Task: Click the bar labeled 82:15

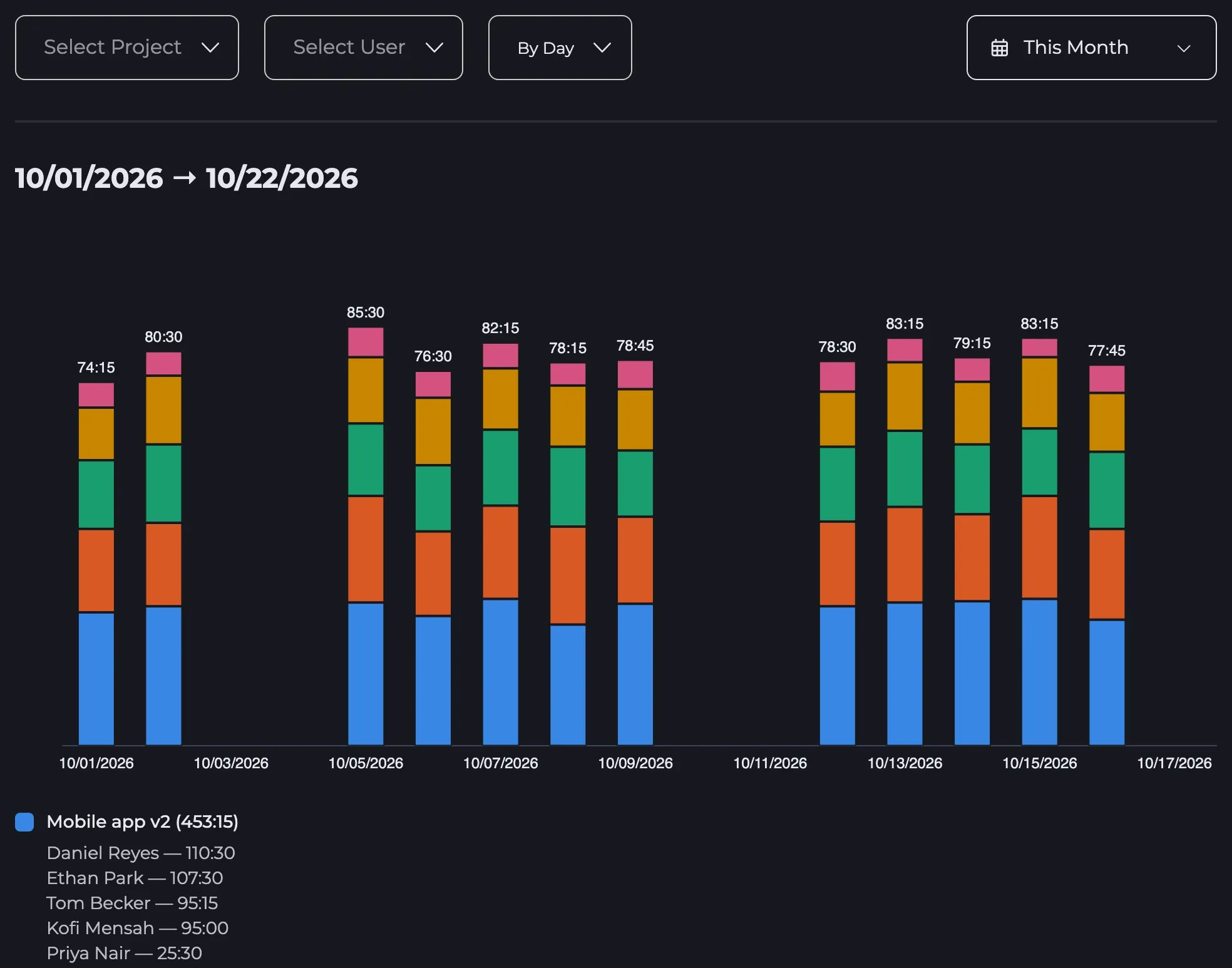Action: [501, 544]
